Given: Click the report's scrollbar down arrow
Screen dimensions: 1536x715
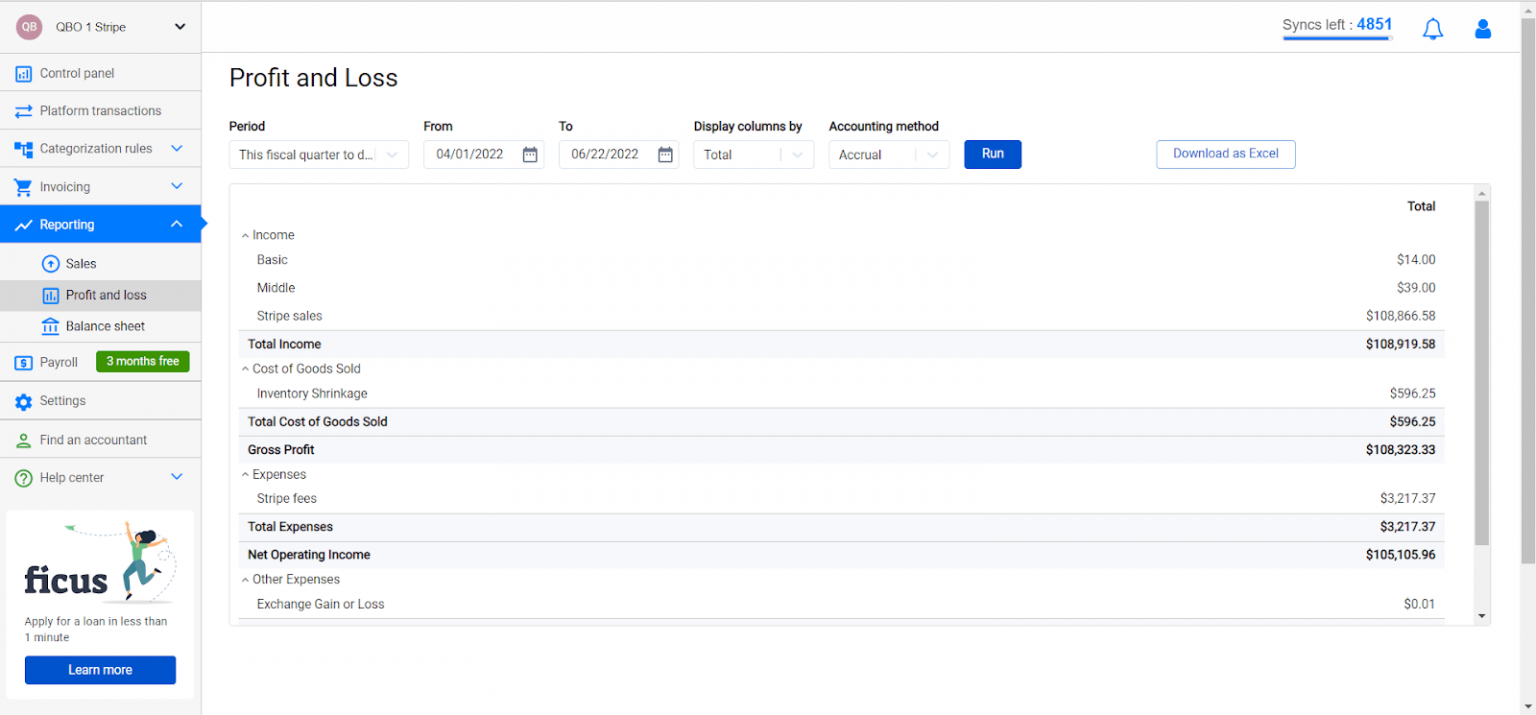Looking at the screenshot, I should (1482, 617).
